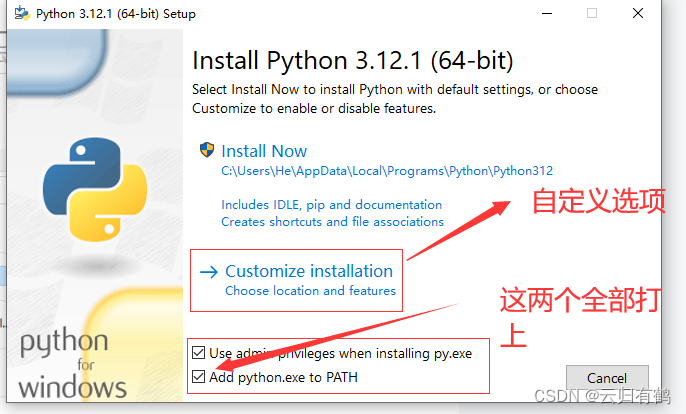Click the Python setup icon in title bar
Image resolution: width=686 pixels, height=414 pixels.
coord(22,14)
